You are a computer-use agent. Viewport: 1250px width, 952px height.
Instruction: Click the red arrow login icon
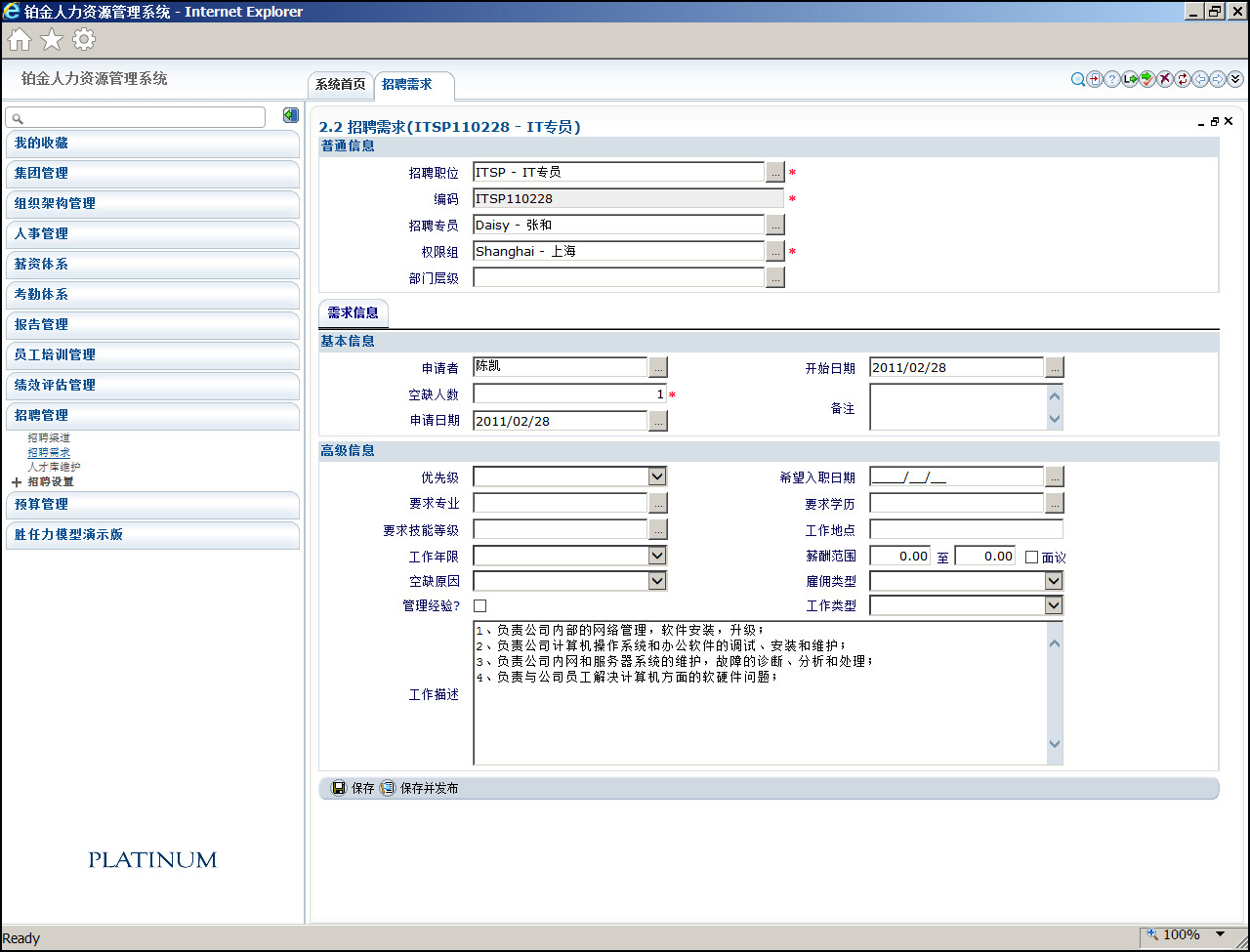[x=1095, y=80]
